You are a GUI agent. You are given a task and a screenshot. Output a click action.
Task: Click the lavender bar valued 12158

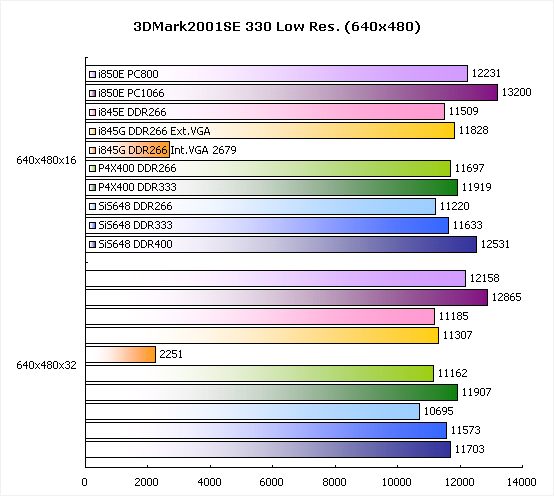pyautogui.click(x=275, y=278)
